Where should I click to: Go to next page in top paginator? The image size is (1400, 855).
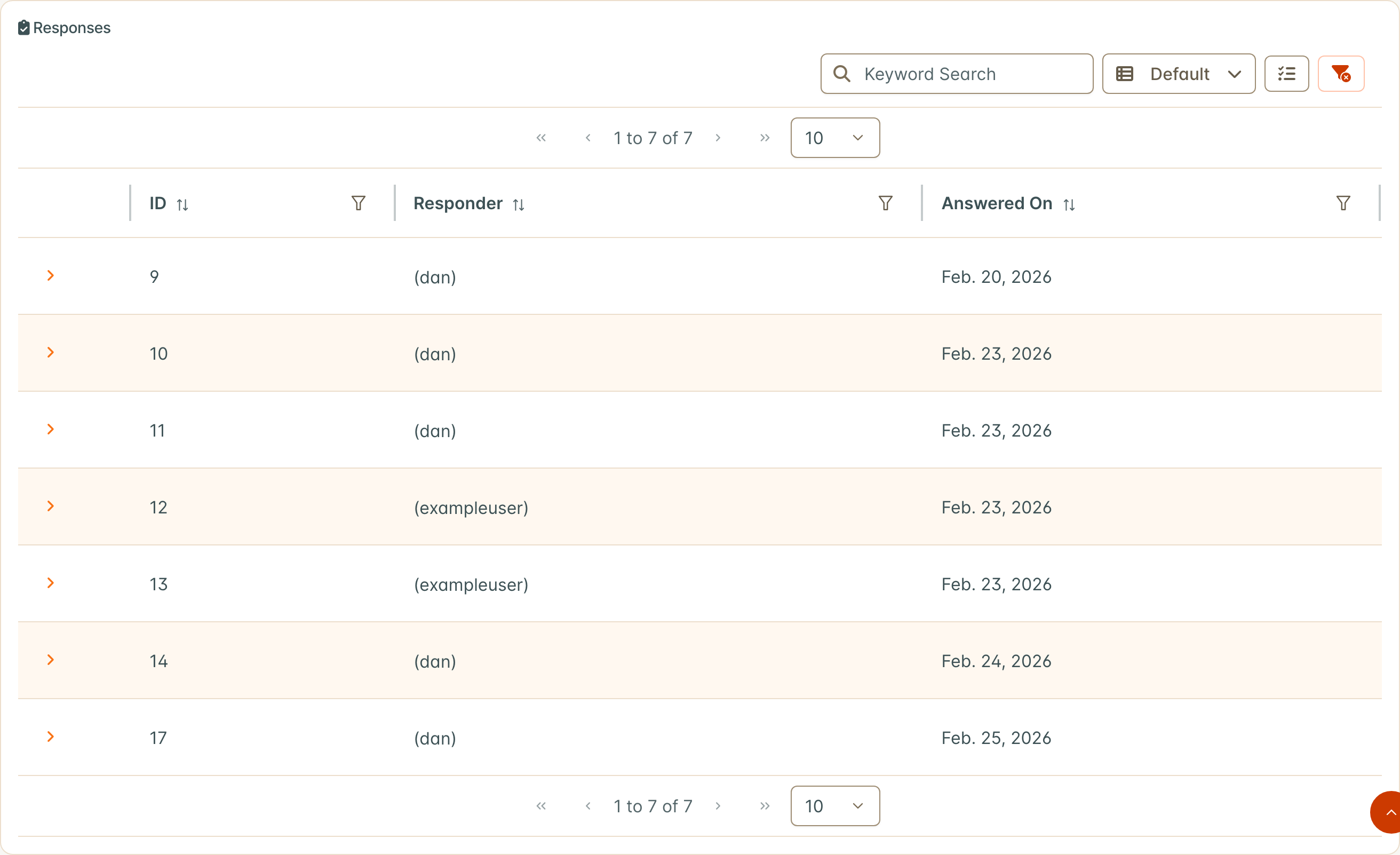718,138
